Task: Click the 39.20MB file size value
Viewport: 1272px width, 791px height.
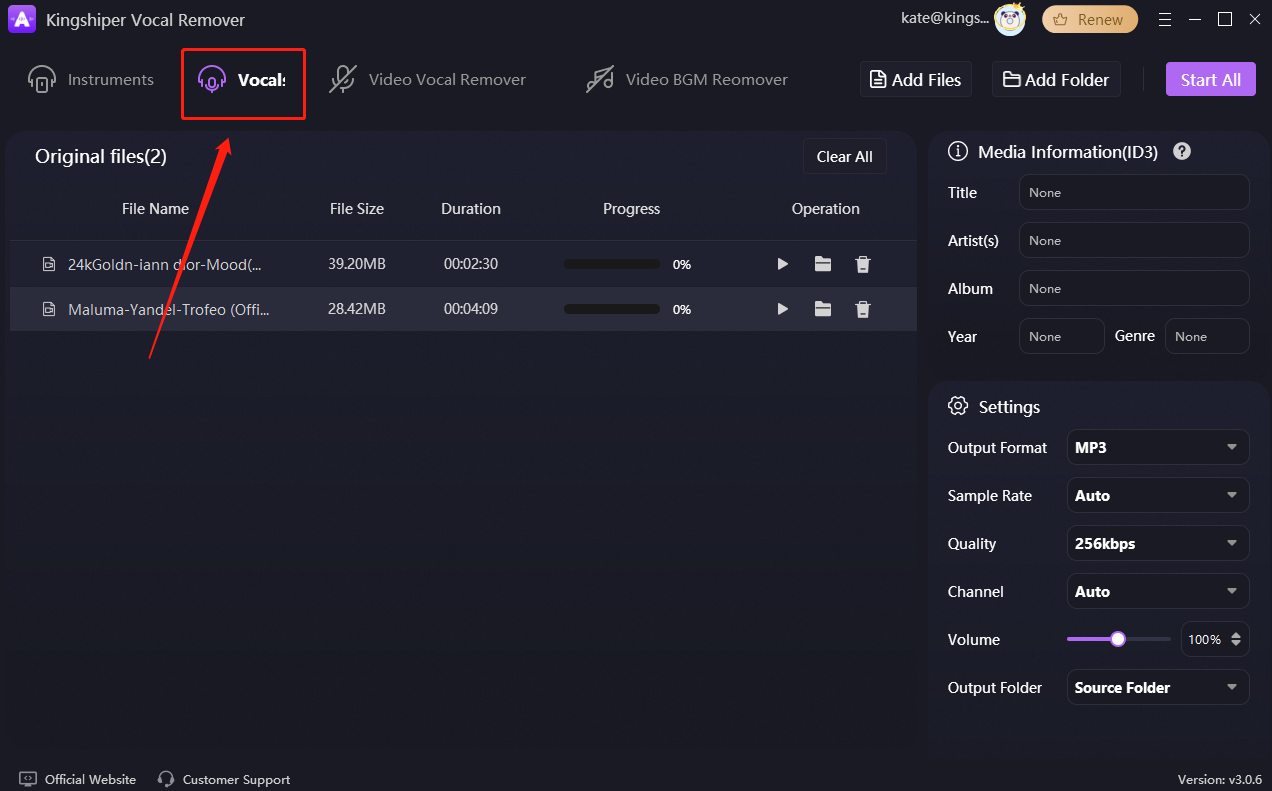Action: click(357, 264)
